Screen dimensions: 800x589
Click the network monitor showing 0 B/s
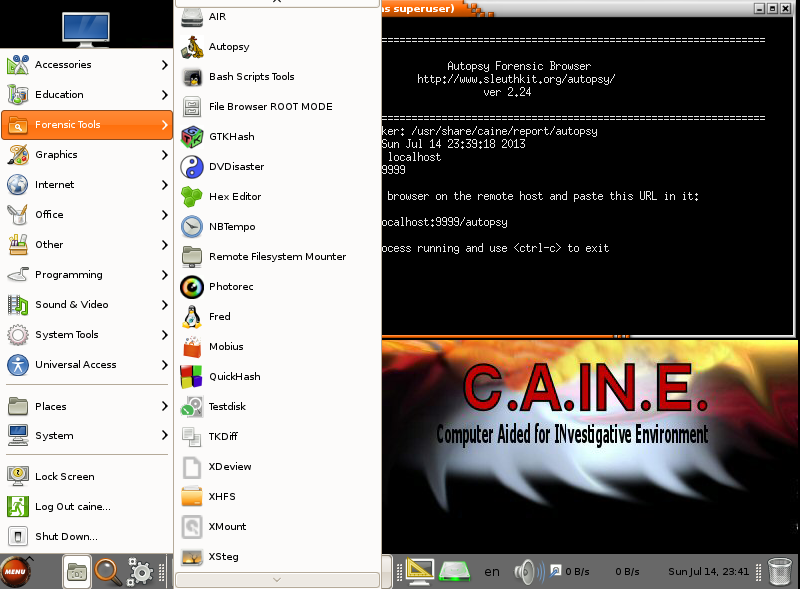click(x=594, y=572)
